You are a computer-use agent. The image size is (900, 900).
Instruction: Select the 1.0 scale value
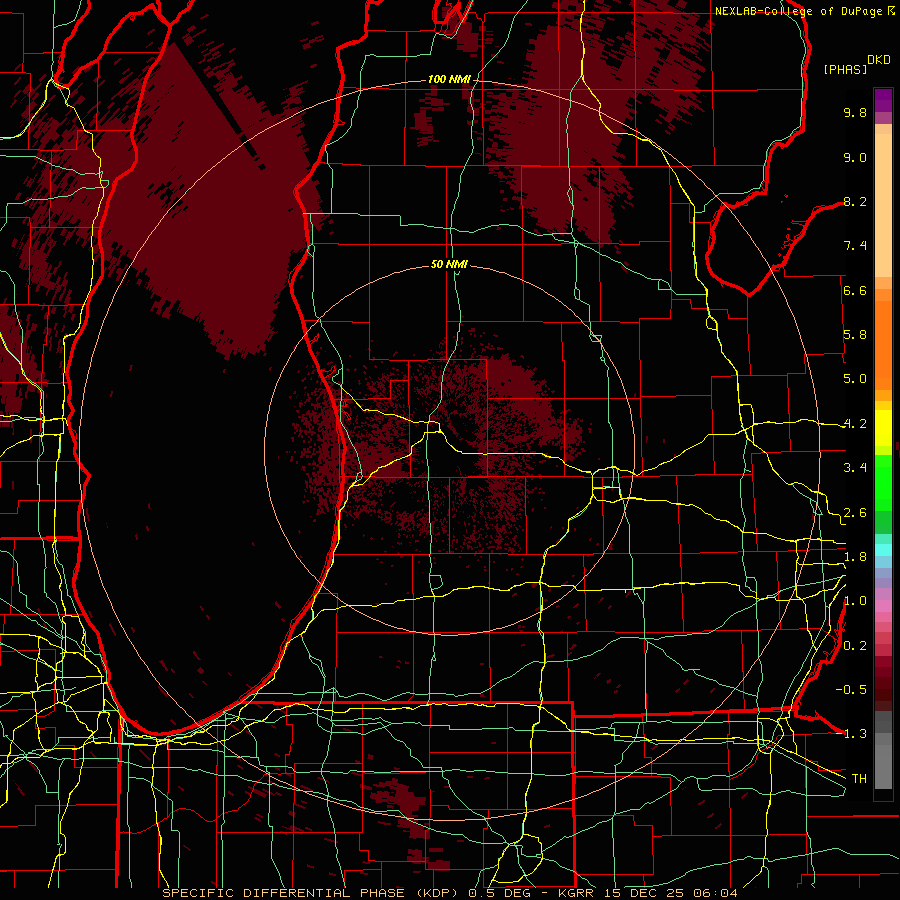pyautogui.click(x=855, y=601)
